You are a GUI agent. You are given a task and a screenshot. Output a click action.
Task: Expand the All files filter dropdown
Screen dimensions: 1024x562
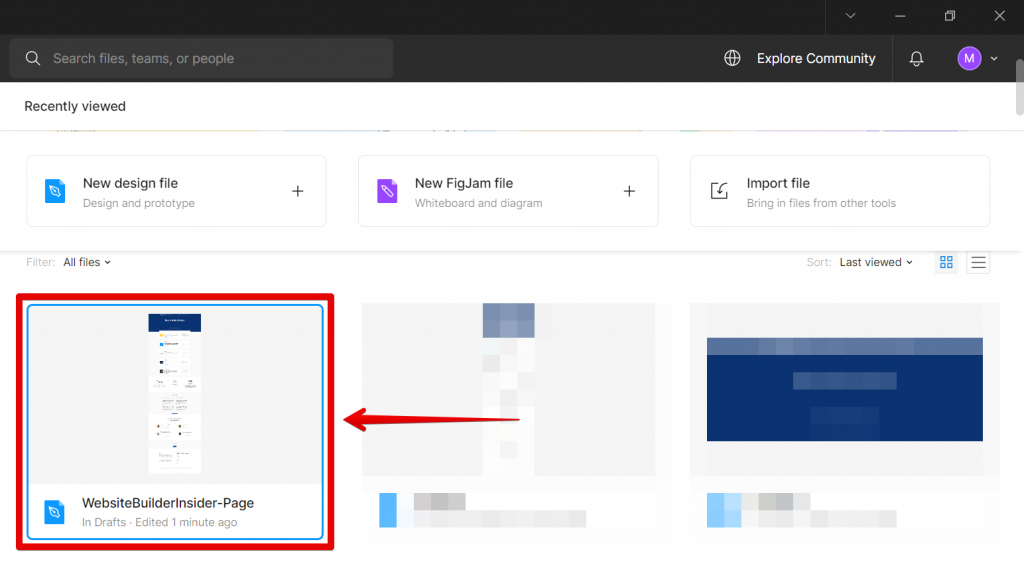(x=87, y=262)
